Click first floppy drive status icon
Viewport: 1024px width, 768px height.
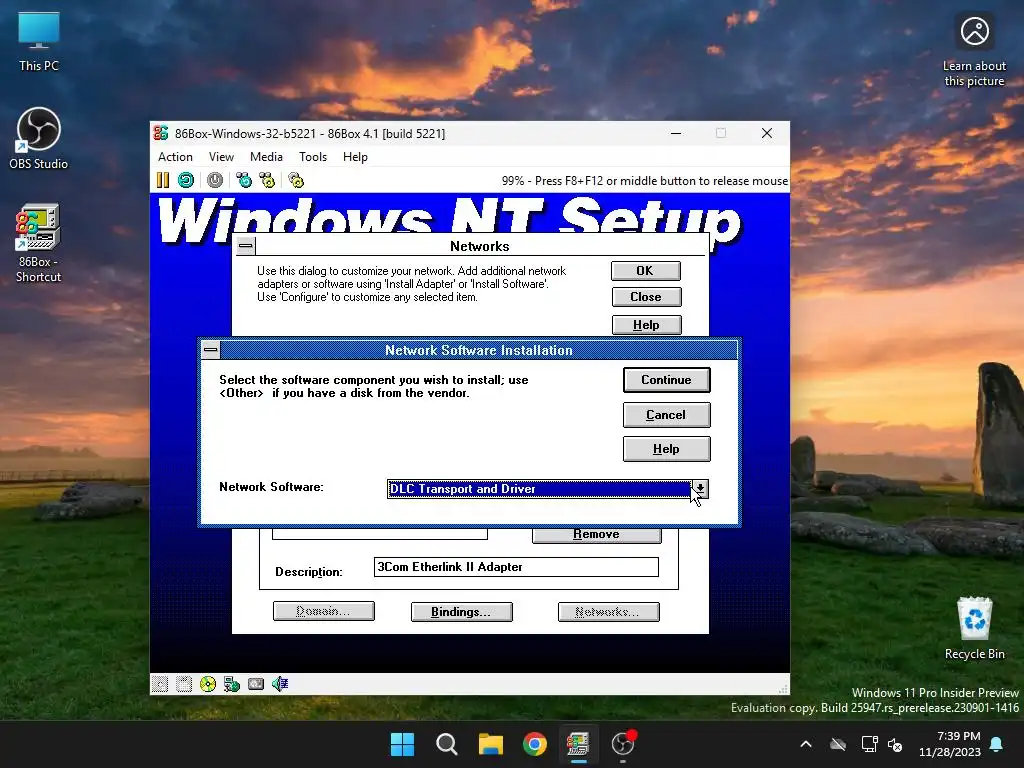point(160,684)
